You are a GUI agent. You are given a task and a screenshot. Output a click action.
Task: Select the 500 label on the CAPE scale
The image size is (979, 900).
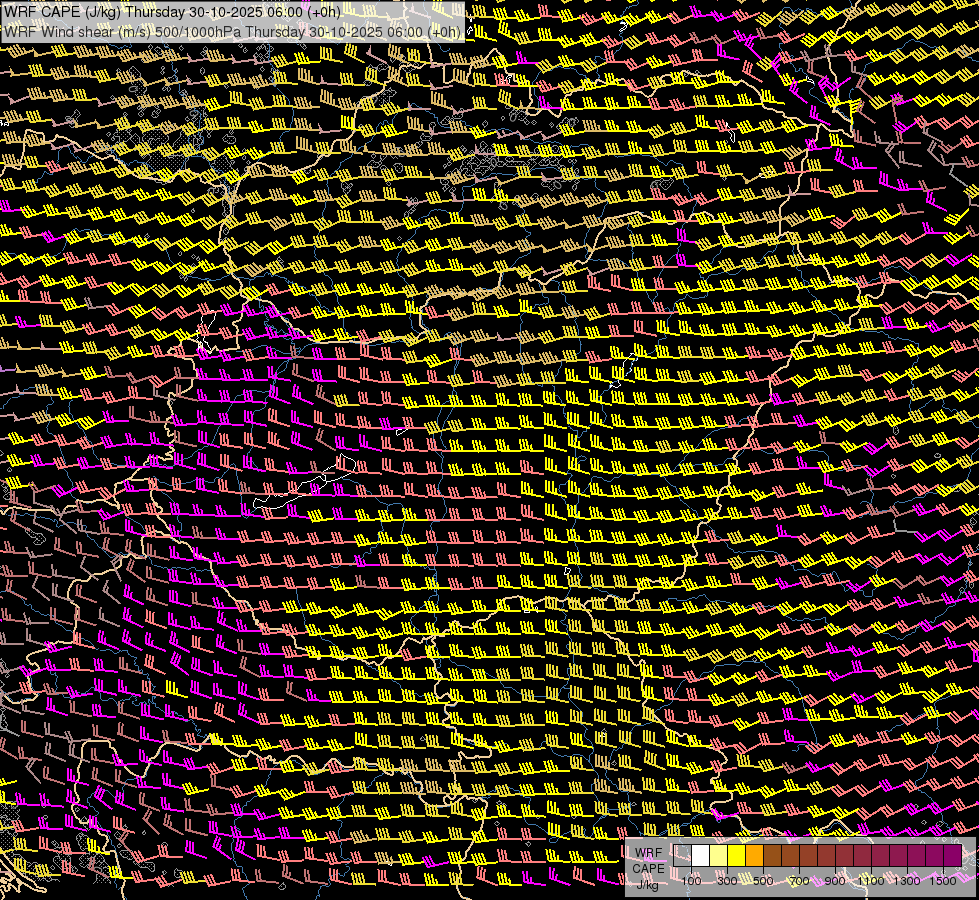click(x=763, y=881)
